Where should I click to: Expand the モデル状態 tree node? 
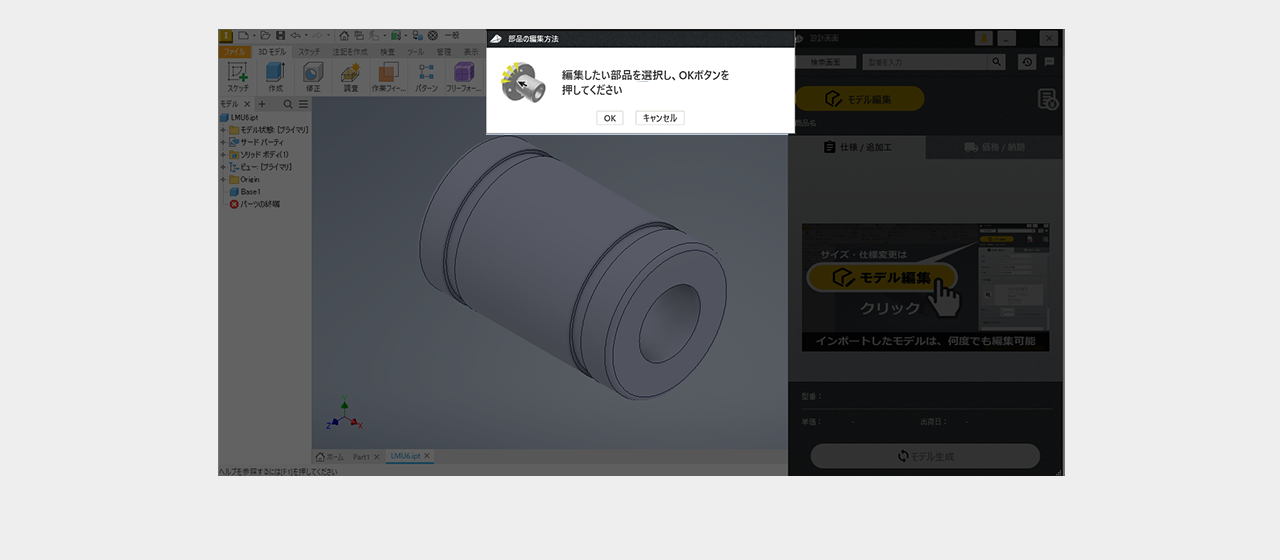(223, 130)
